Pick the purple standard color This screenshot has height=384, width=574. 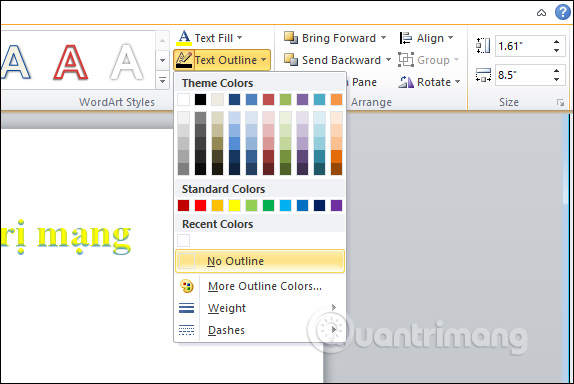coord(336,205)
